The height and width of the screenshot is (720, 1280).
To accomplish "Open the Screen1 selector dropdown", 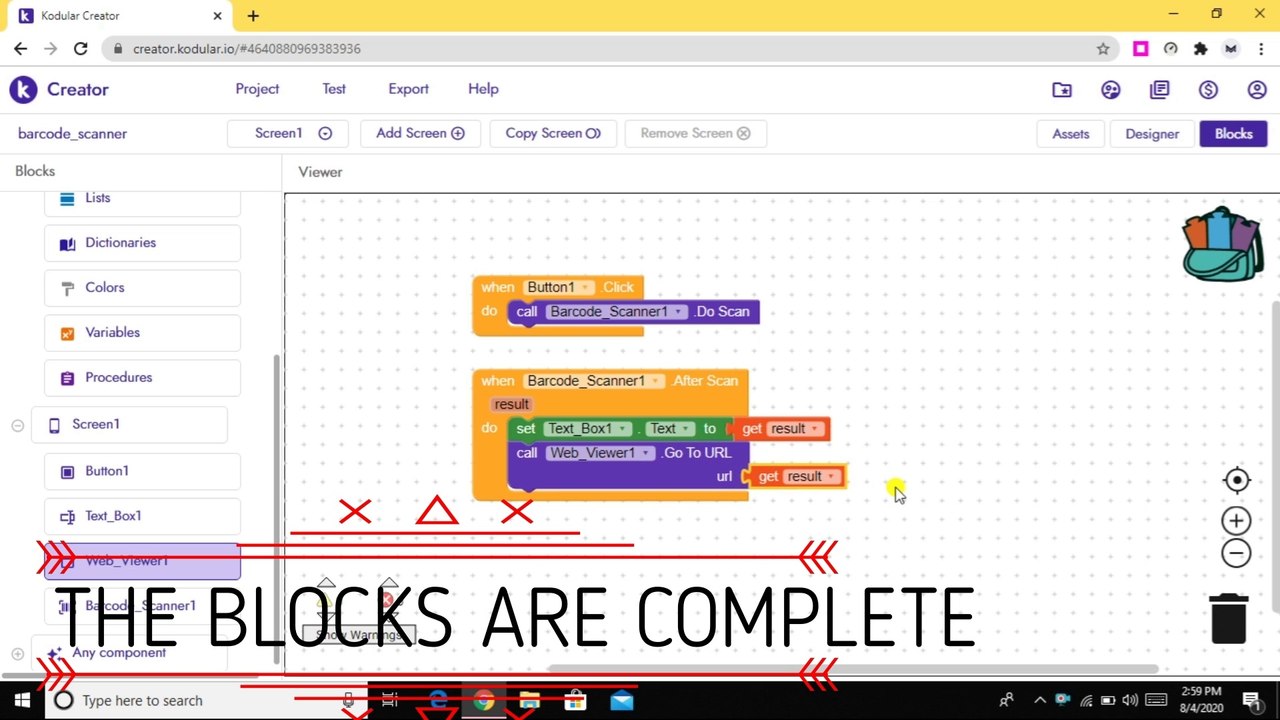I will pyautogui.click(x=288, y=133).
